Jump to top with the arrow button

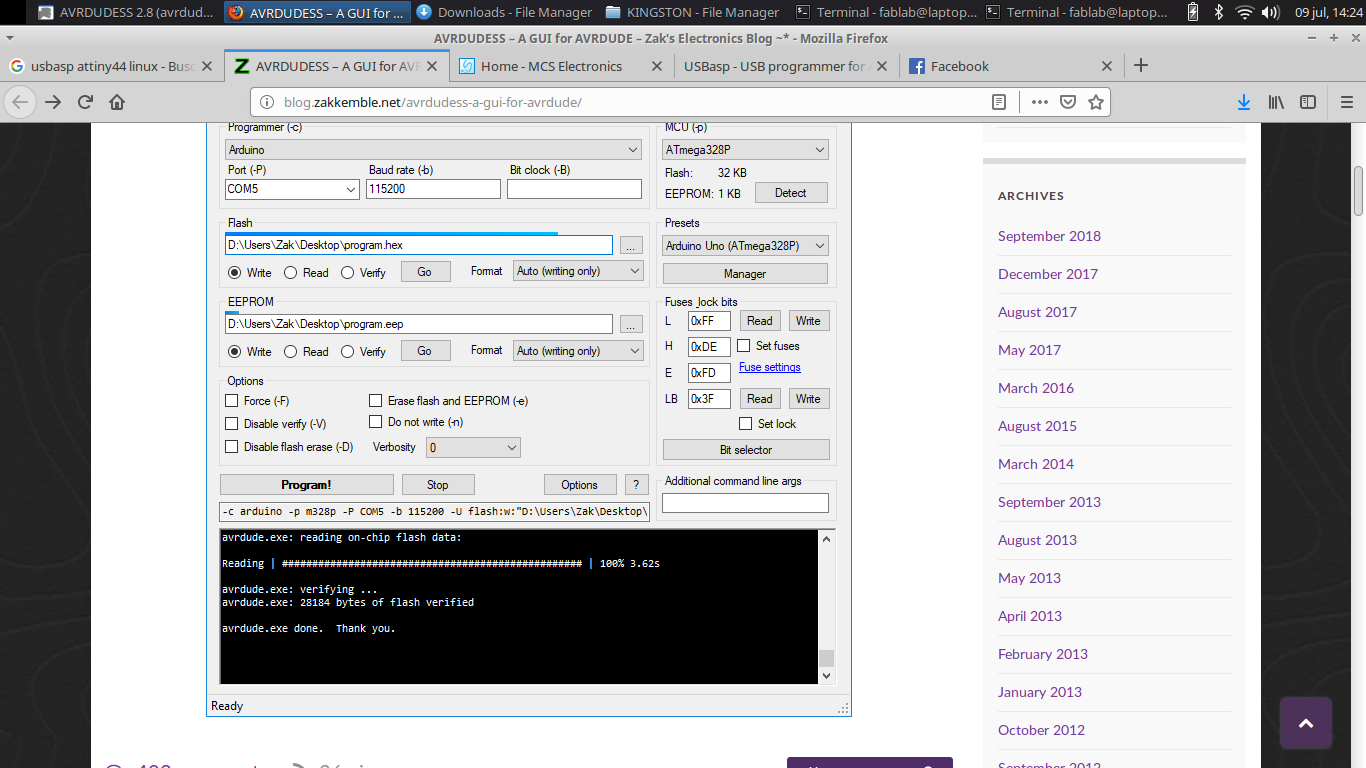1306,723
